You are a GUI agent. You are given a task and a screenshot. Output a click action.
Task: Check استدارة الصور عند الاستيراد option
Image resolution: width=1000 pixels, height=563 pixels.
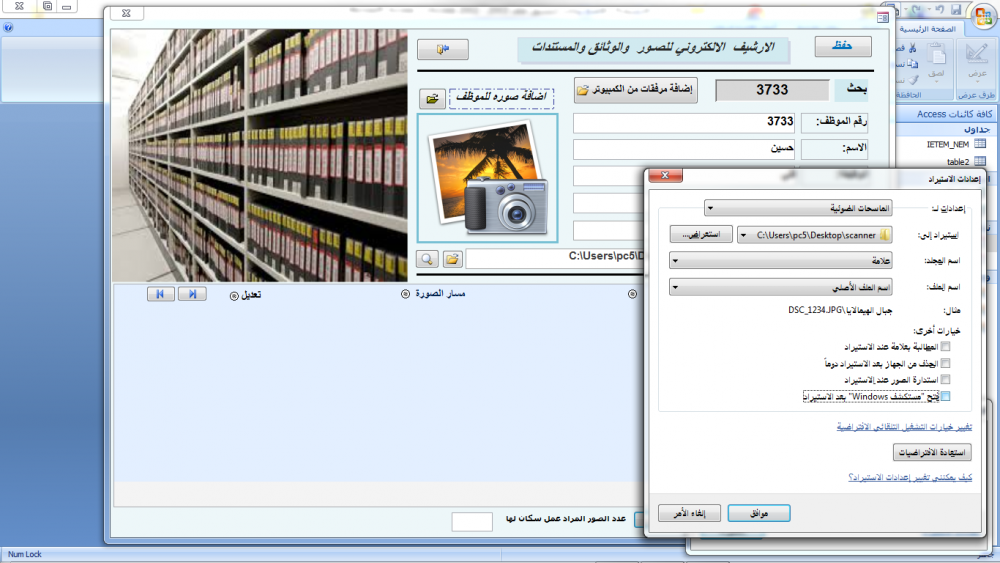(x=945, y=379)
